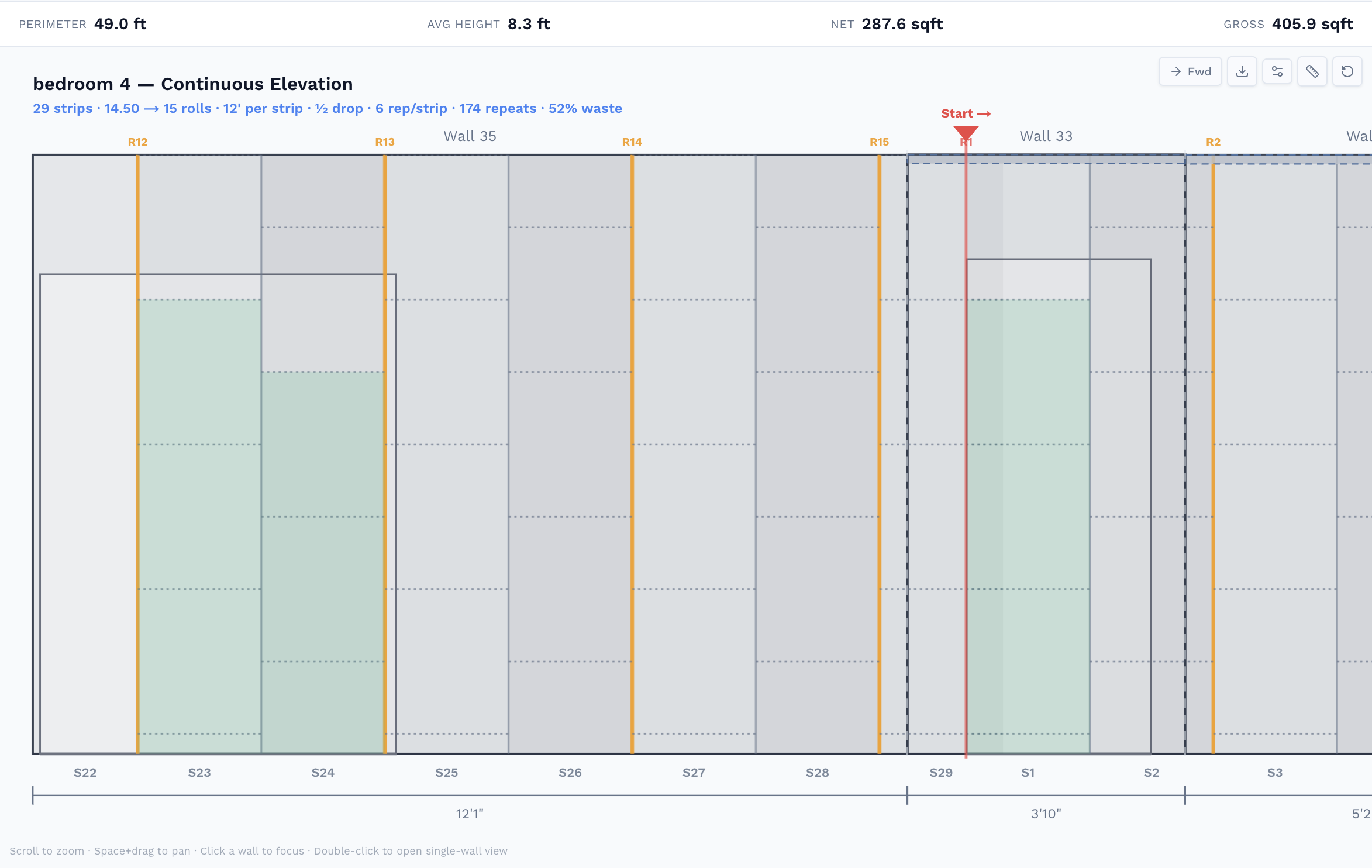This screenshot has width=1372, height=868.
Task: Activate the ruler measure tool
Action: (1312, 71)
